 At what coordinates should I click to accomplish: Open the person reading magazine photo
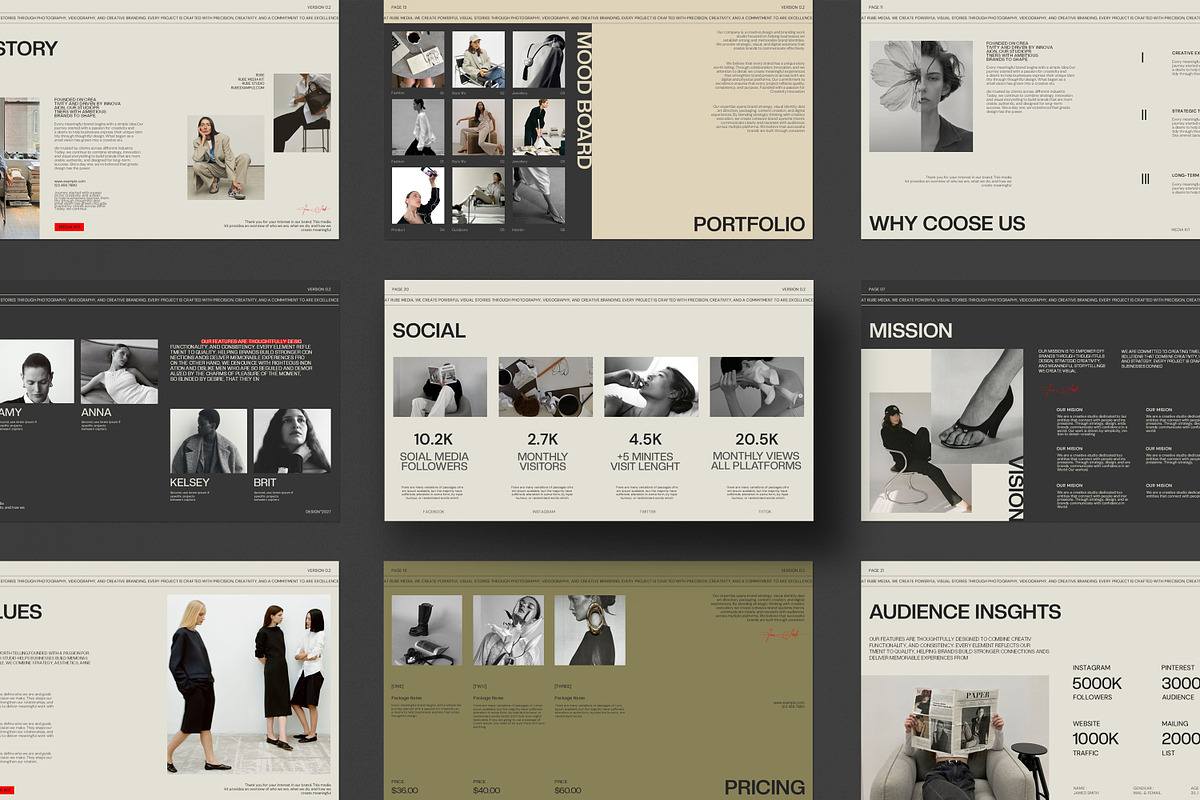(440, 386)
